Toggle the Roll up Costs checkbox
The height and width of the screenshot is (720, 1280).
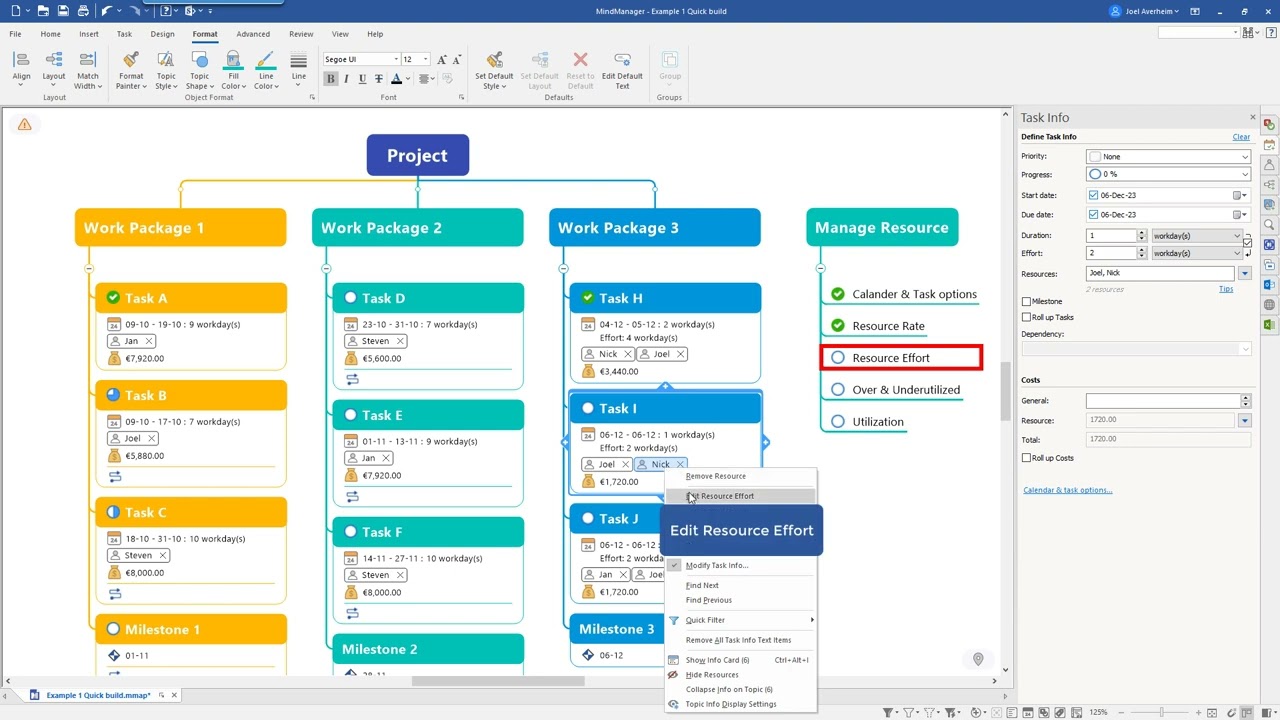(x=1026, y=458)
